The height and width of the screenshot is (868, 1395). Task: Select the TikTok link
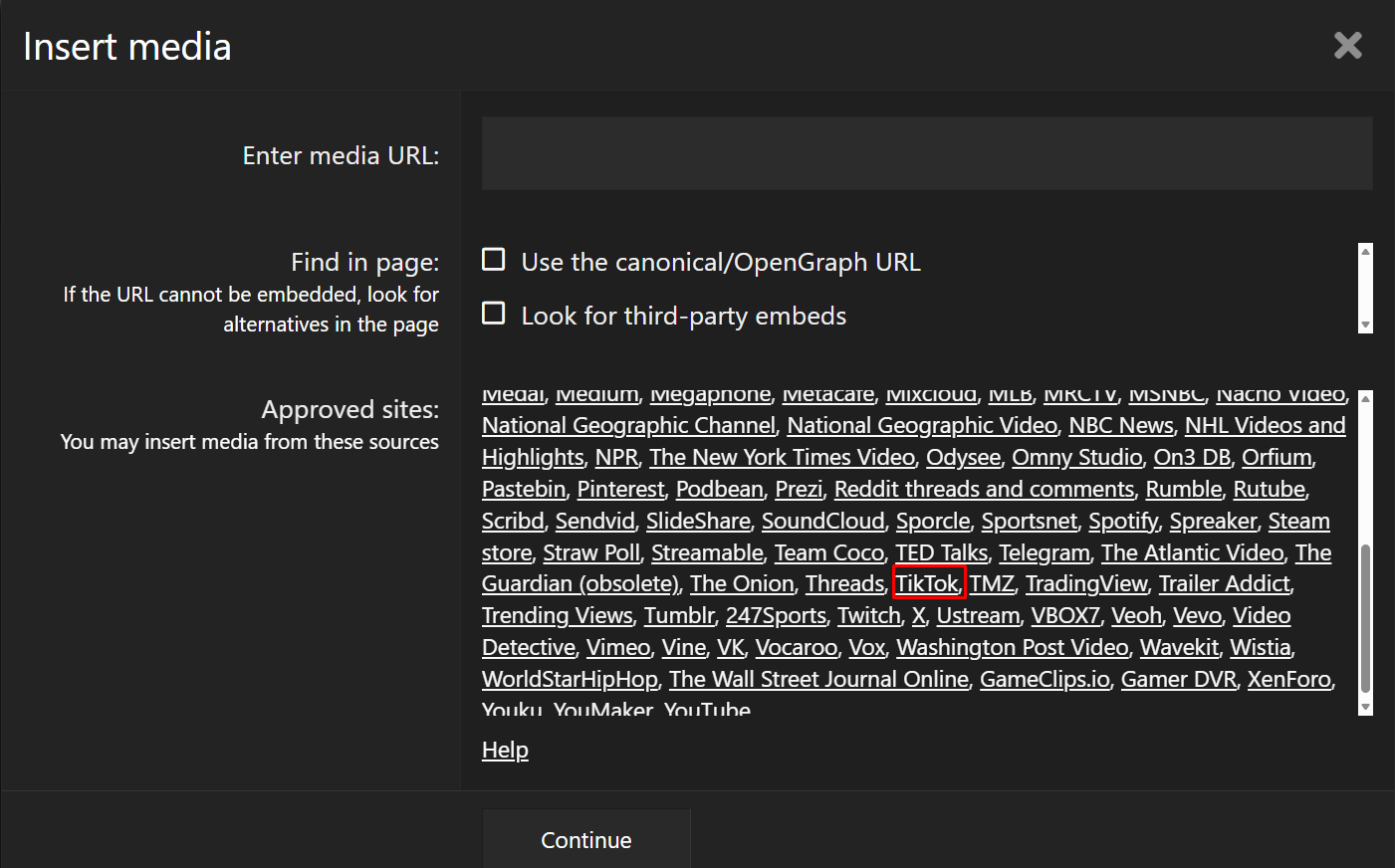[927, 584]
